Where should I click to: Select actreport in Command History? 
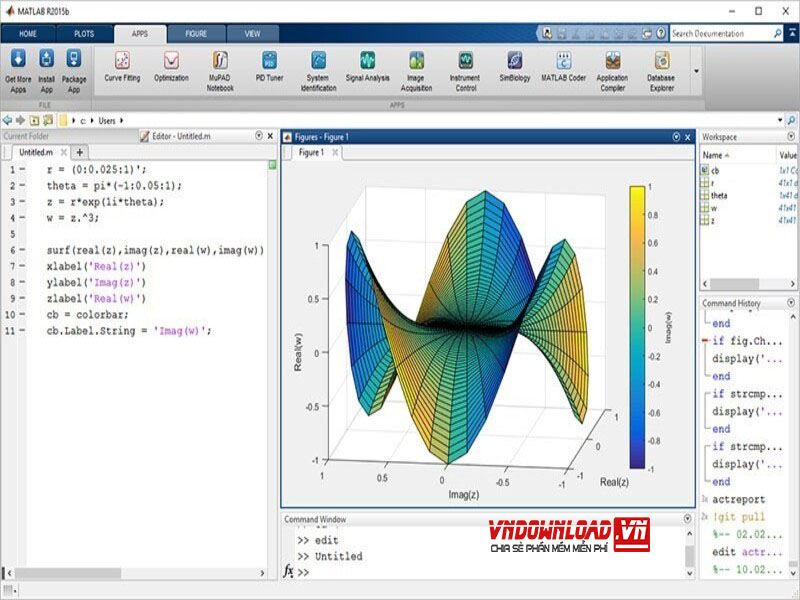coord(738,499)
